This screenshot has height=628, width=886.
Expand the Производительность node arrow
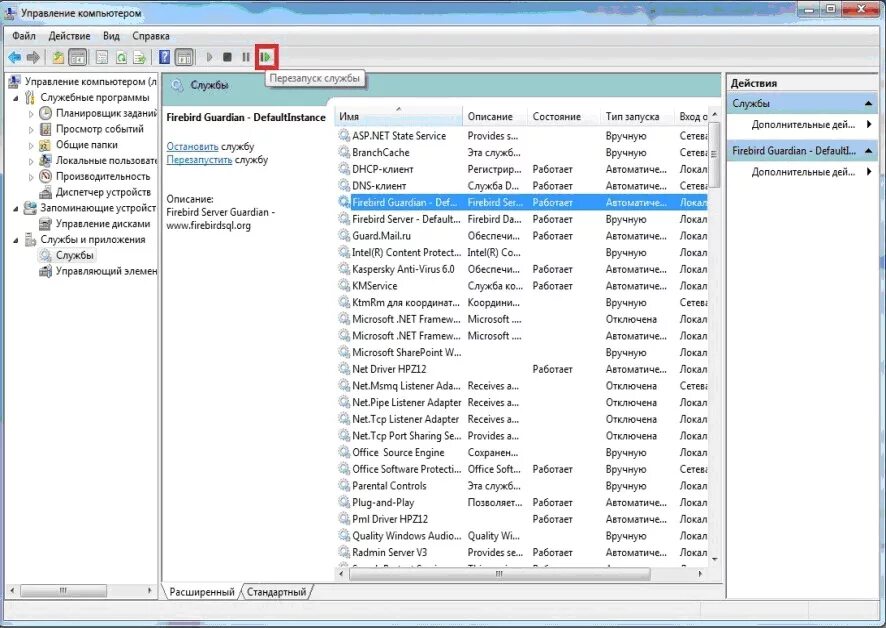pyautogui.click(x=31, y=177)
